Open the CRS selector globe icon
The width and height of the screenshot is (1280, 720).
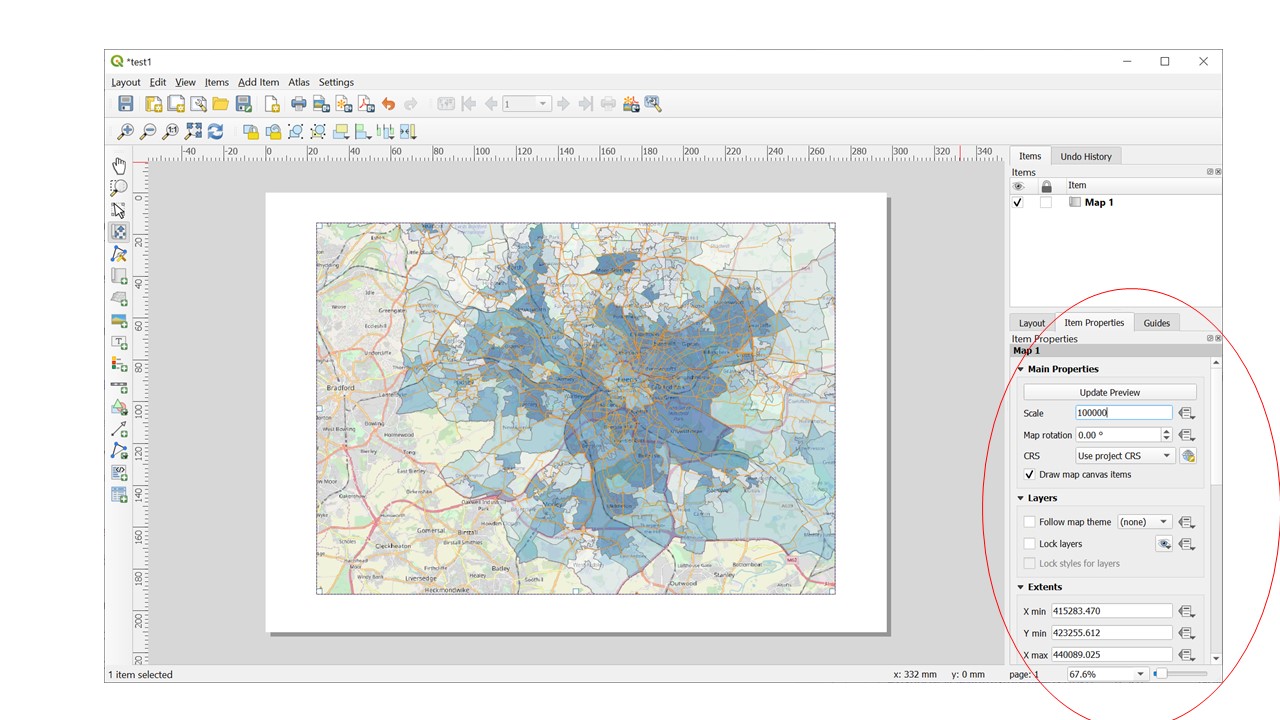(x=1188, y=456)
